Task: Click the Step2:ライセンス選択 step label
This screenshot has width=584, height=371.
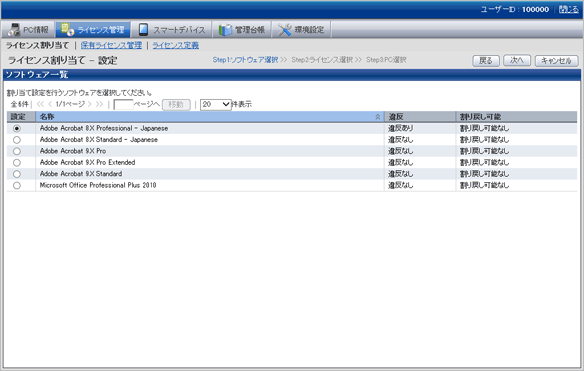Action: click(322, 60)
